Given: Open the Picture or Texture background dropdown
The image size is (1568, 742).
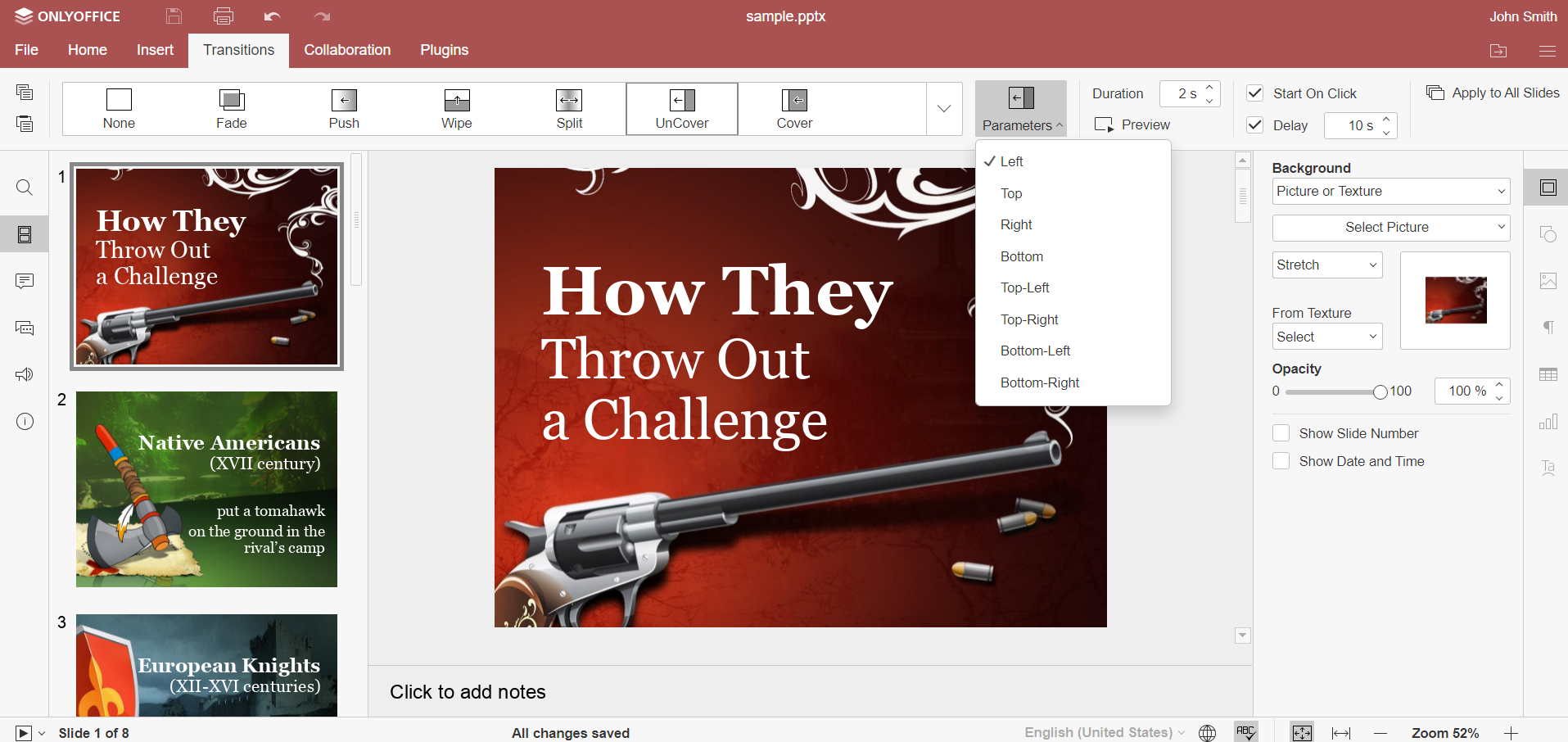Looking at the screenshot, I should point(1390,192).
